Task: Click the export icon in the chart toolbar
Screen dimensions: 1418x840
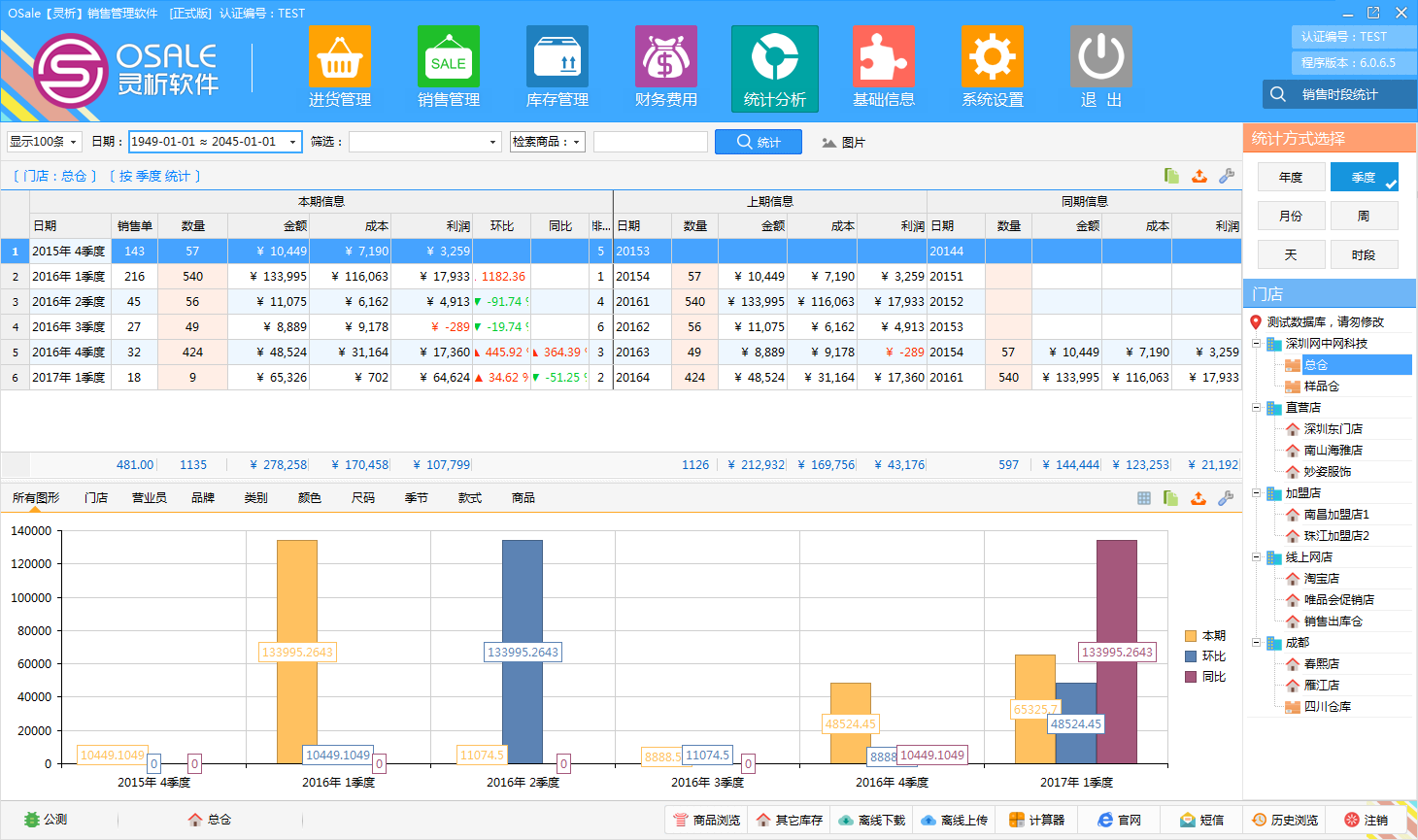Action: click(x=1199, y=498)
